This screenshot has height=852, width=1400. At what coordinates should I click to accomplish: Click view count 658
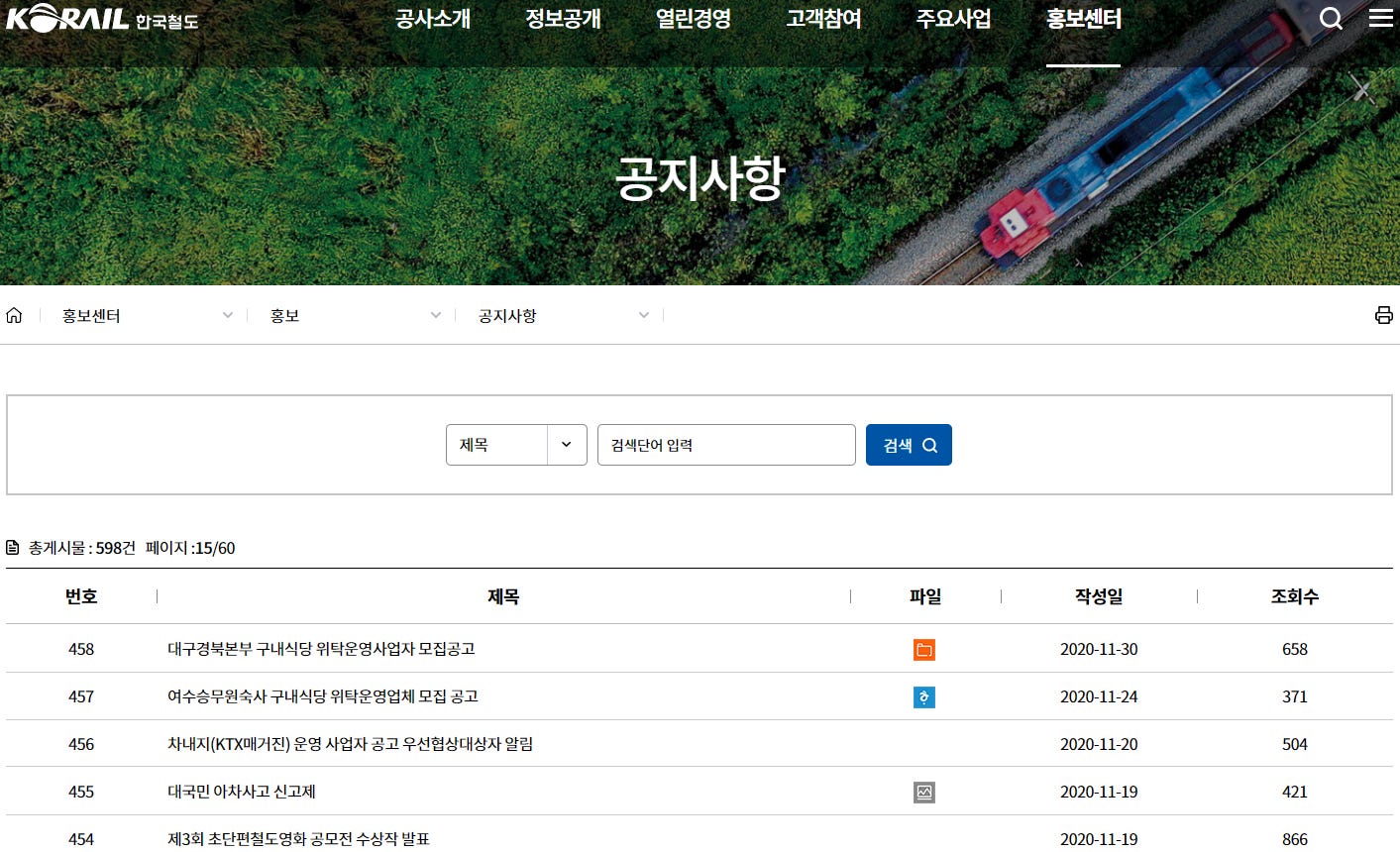pyautogui.click(x=1295, y=649)
